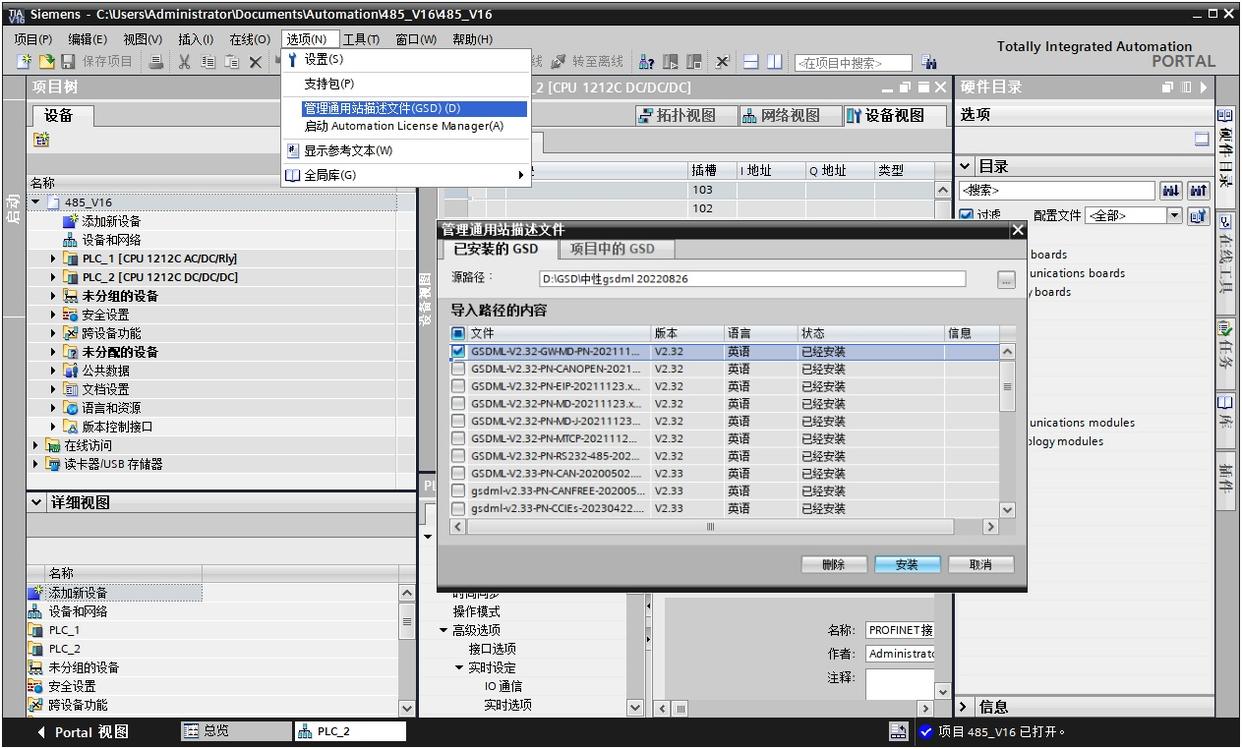Click the GSD file list horizontal scrollbar
This screenshot has width=1242, height=749.
coord(711,526)
